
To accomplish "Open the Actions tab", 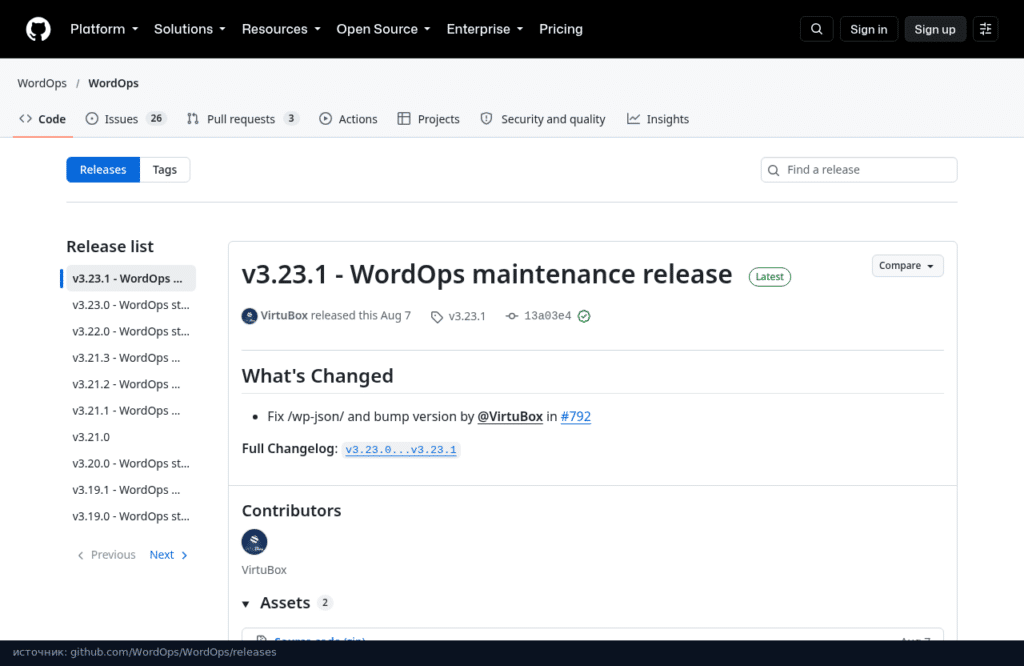I will point(349,119).
